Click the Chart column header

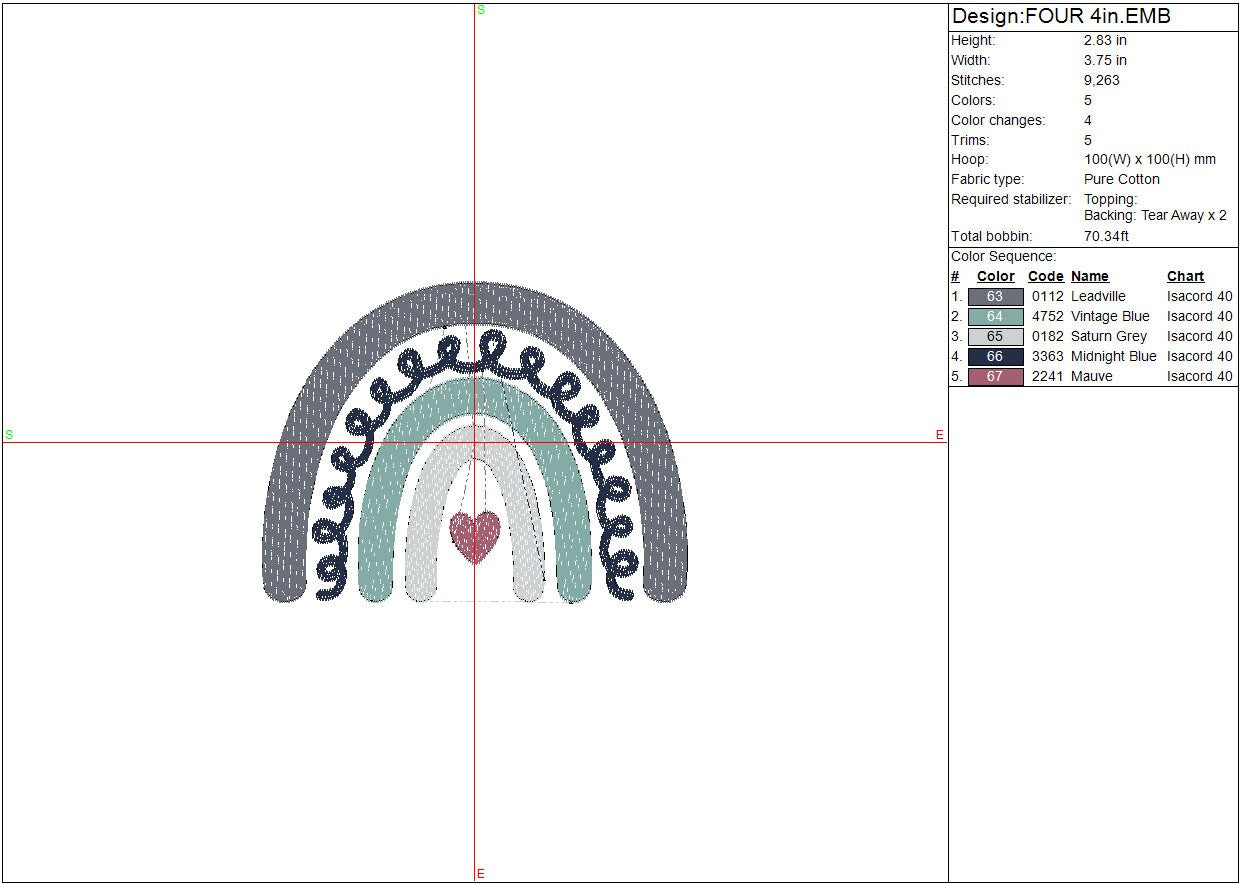coord(1185,277)
